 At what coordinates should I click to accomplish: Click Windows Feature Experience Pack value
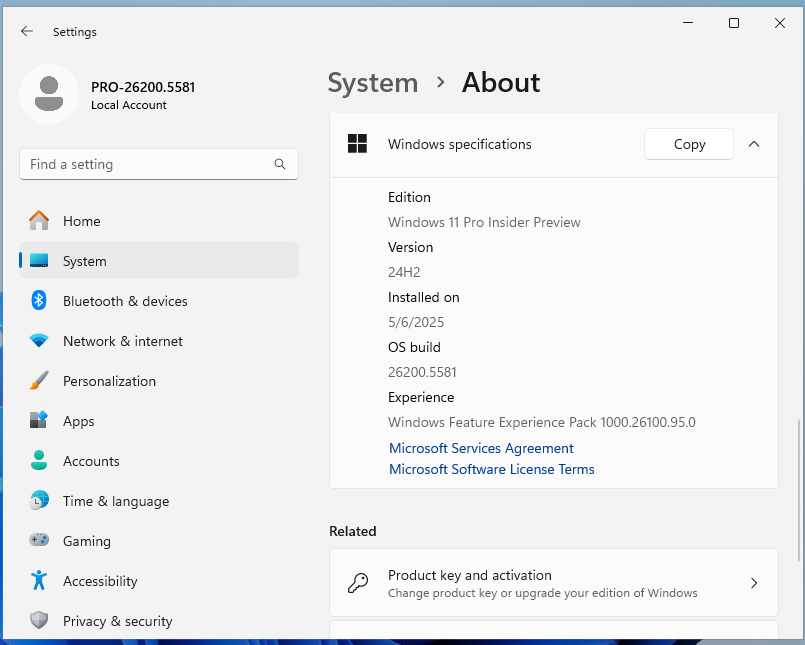pos(542,422)
